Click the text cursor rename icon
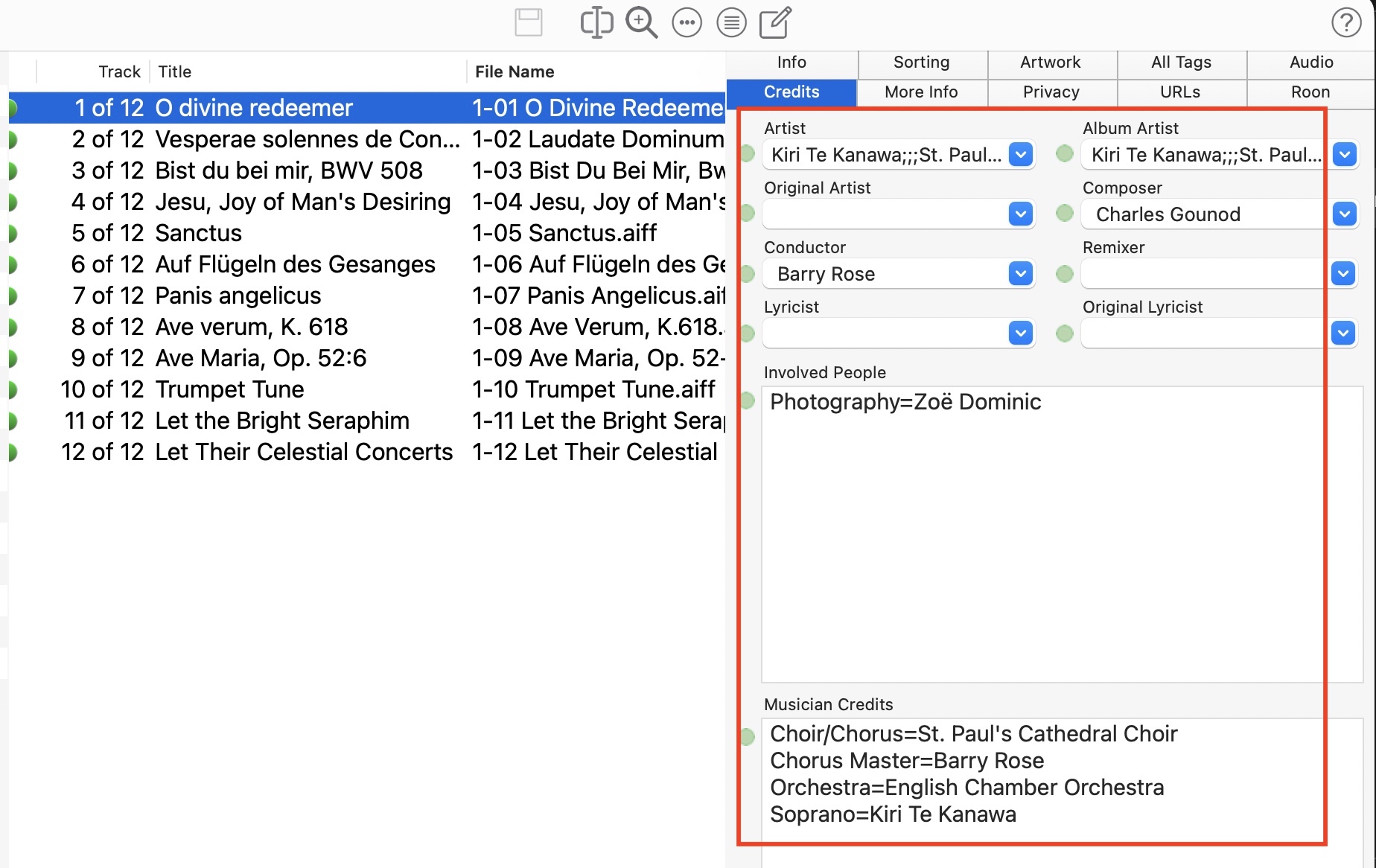 point(596,22)
